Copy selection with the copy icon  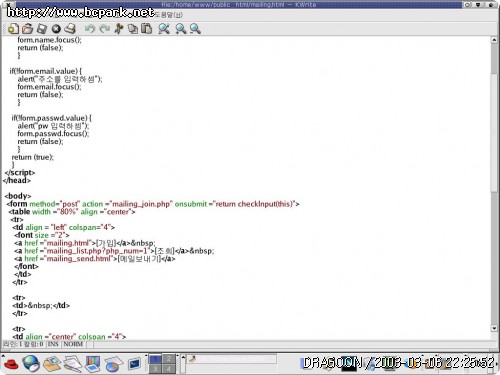(133, 29)
